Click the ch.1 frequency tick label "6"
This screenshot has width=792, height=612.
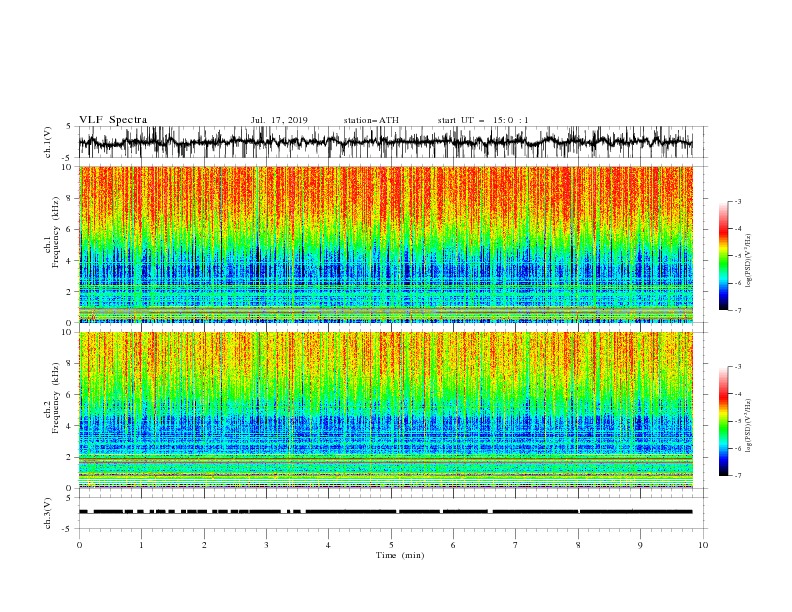69,229
